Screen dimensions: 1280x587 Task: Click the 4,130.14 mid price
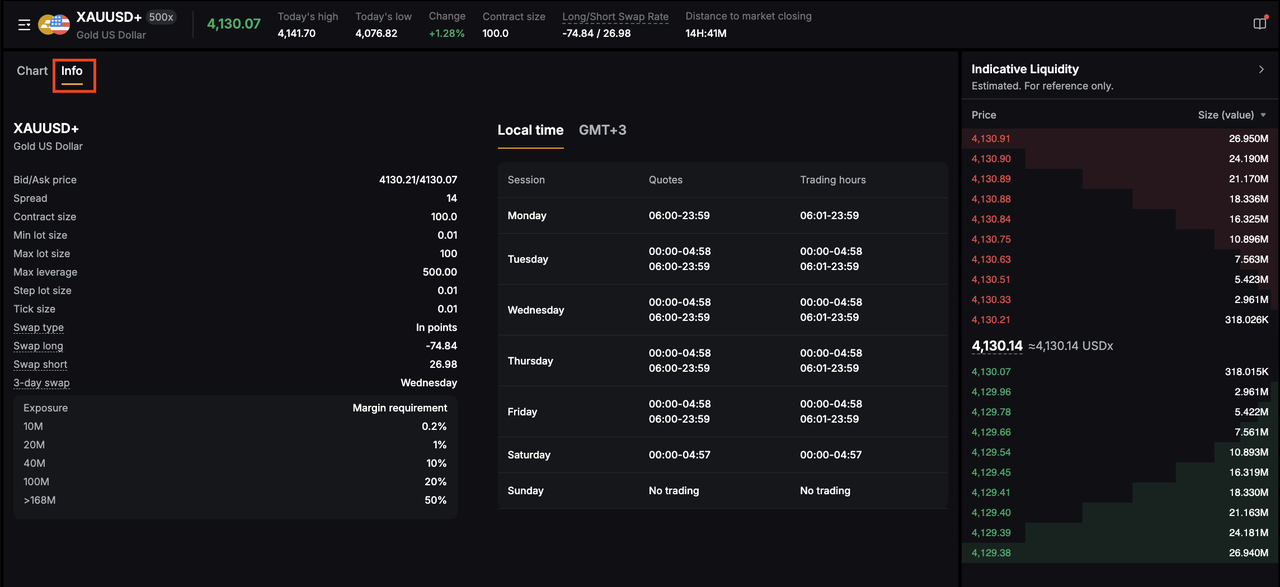tap(997, 346)
